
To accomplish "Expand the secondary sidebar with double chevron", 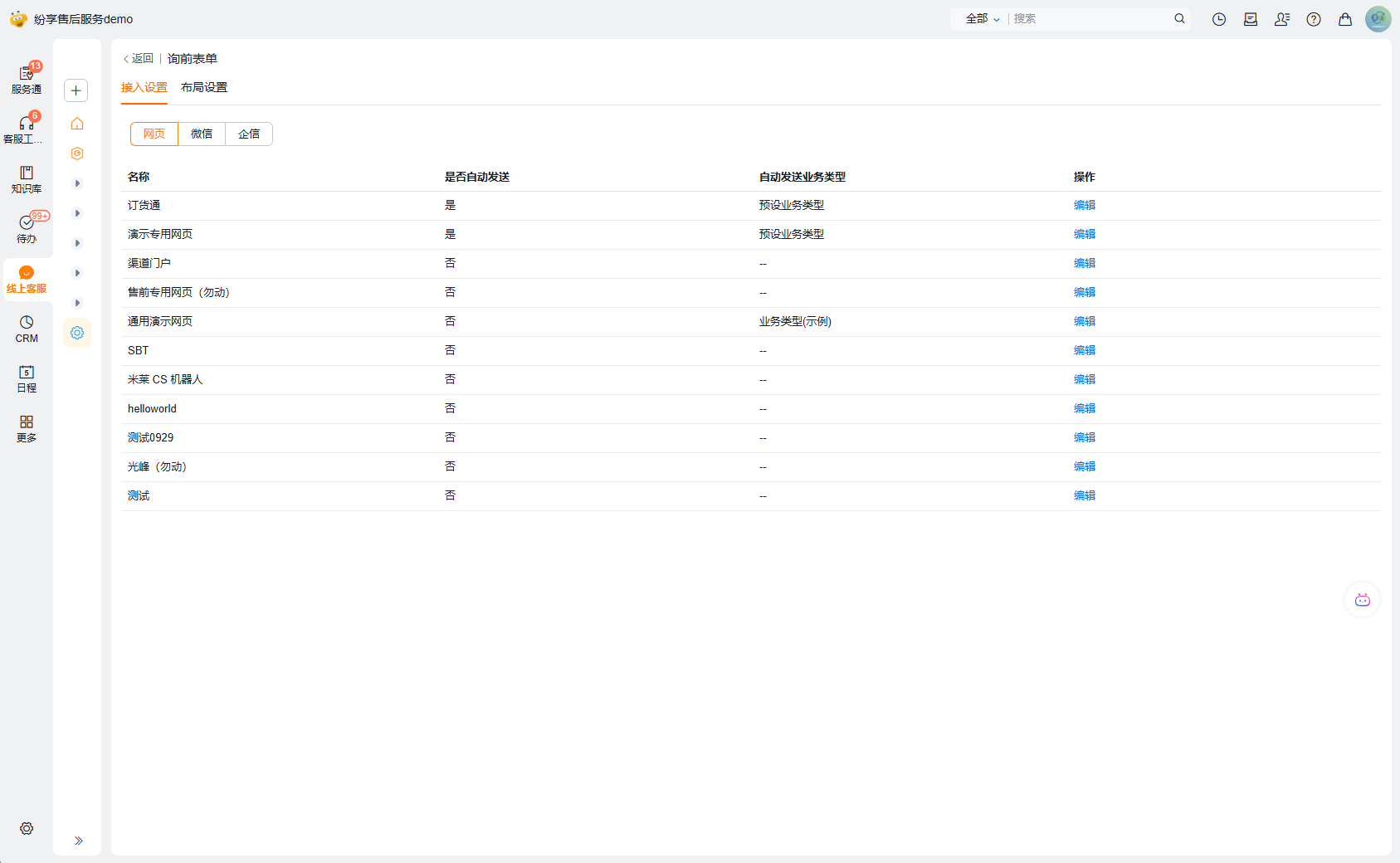I will click(x=78, y=841).
